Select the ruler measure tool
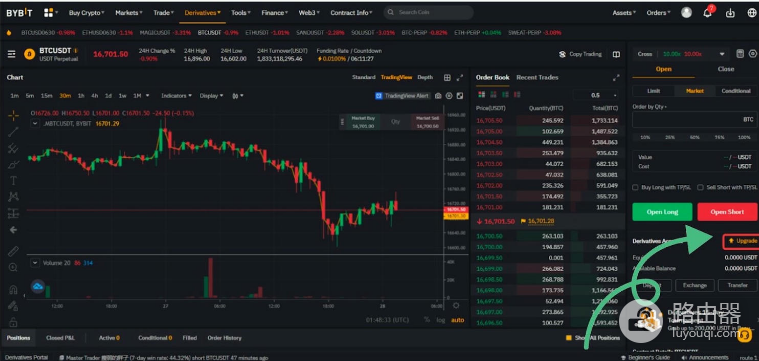 point(13,251)
